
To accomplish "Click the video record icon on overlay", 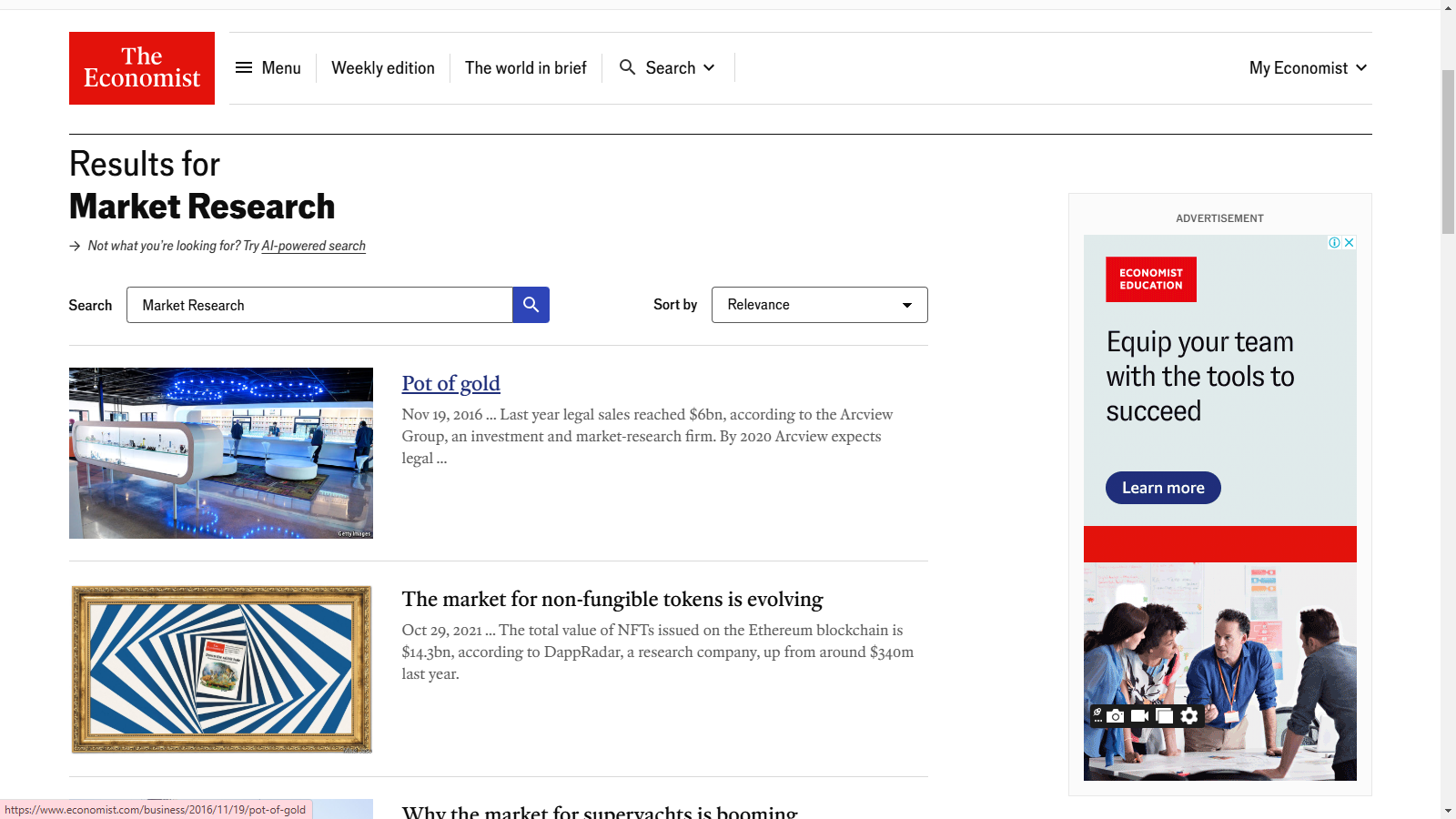I will point(1139,716).
